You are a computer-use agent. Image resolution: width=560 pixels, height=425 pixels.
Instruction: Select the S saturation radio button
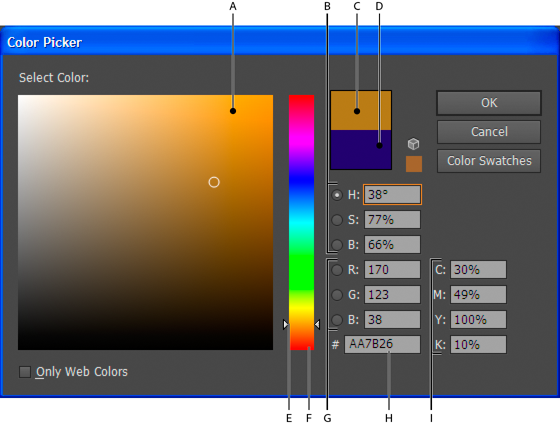pos(337,220)
